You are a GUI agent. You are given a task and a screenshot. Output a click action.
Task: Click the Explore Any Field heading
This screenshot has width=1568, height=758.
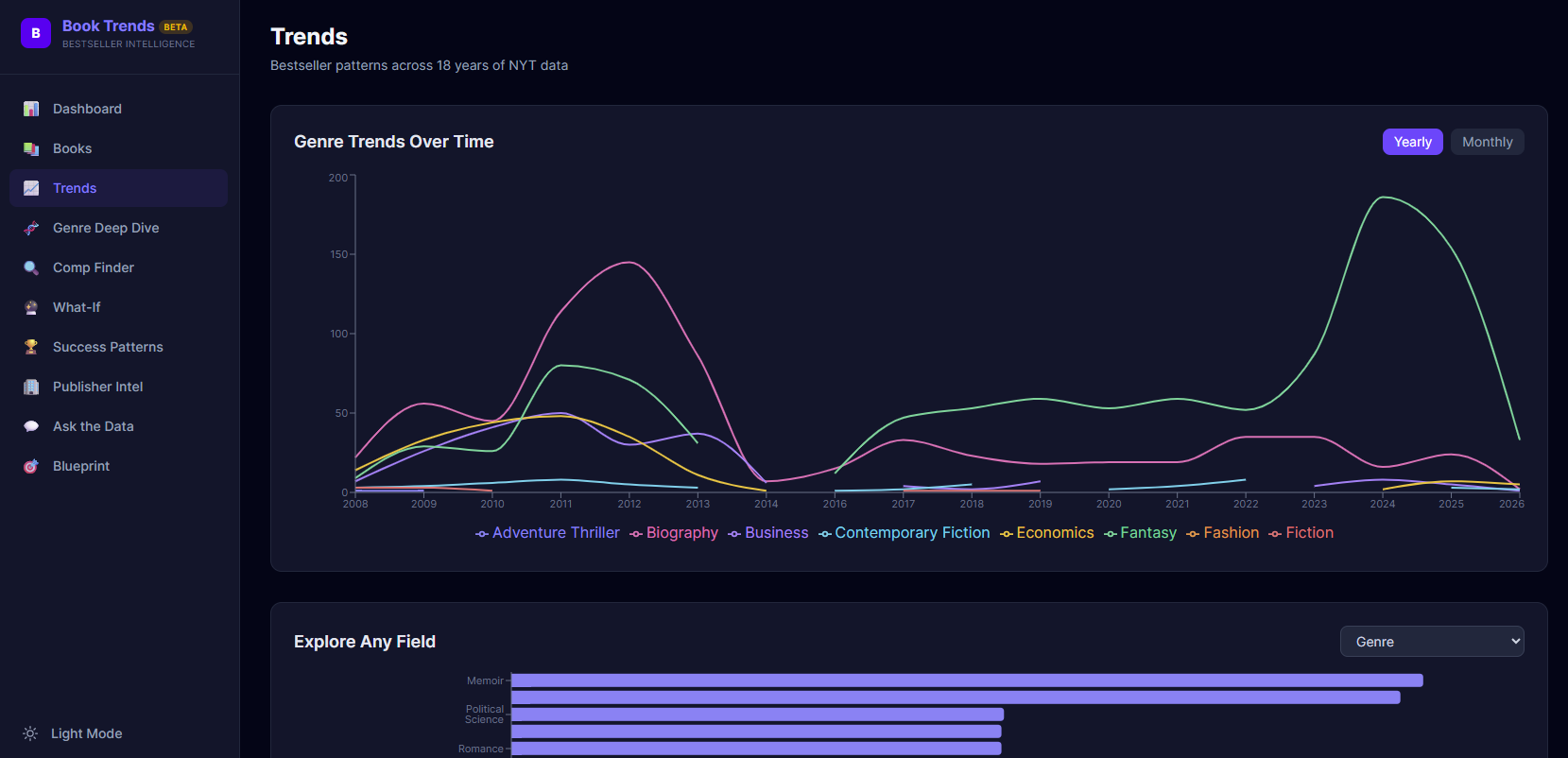(x=365, y=642)
